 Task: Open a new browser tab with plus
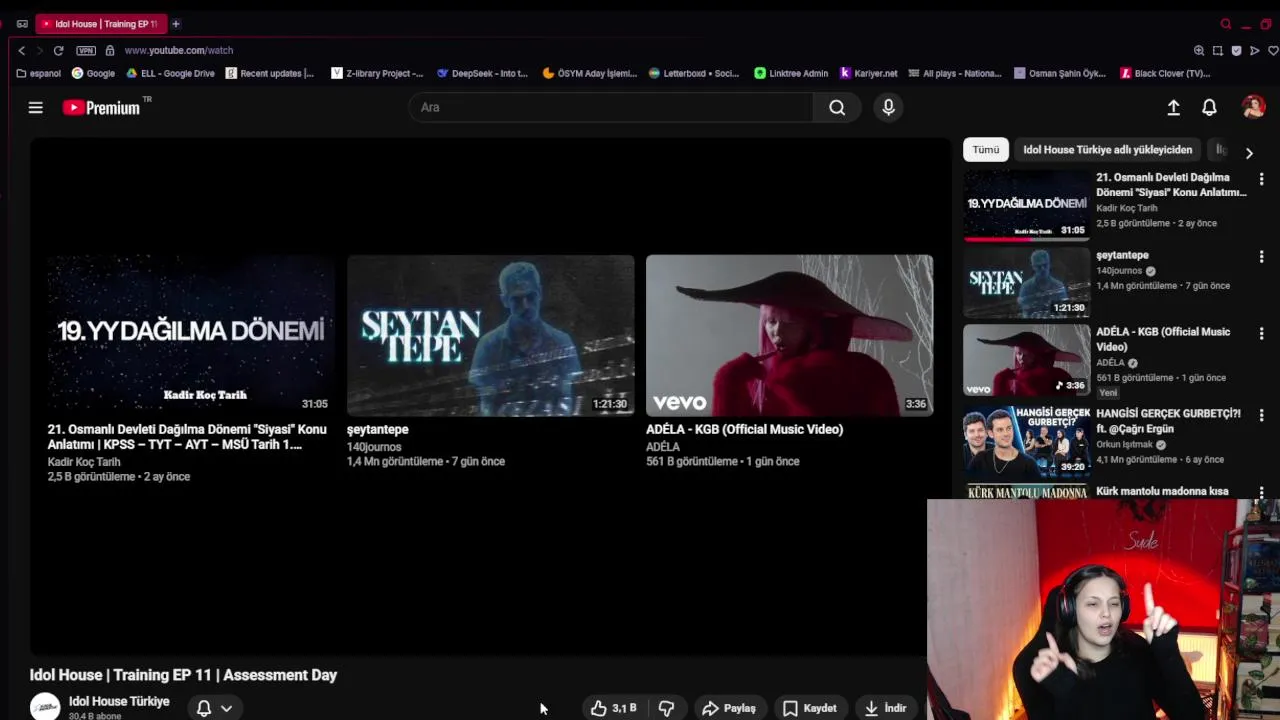pos(175,24)
